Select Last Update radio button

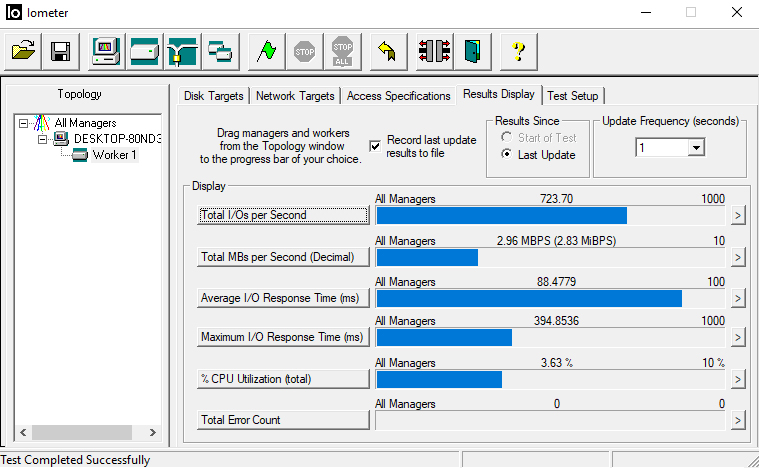[506, 154]
